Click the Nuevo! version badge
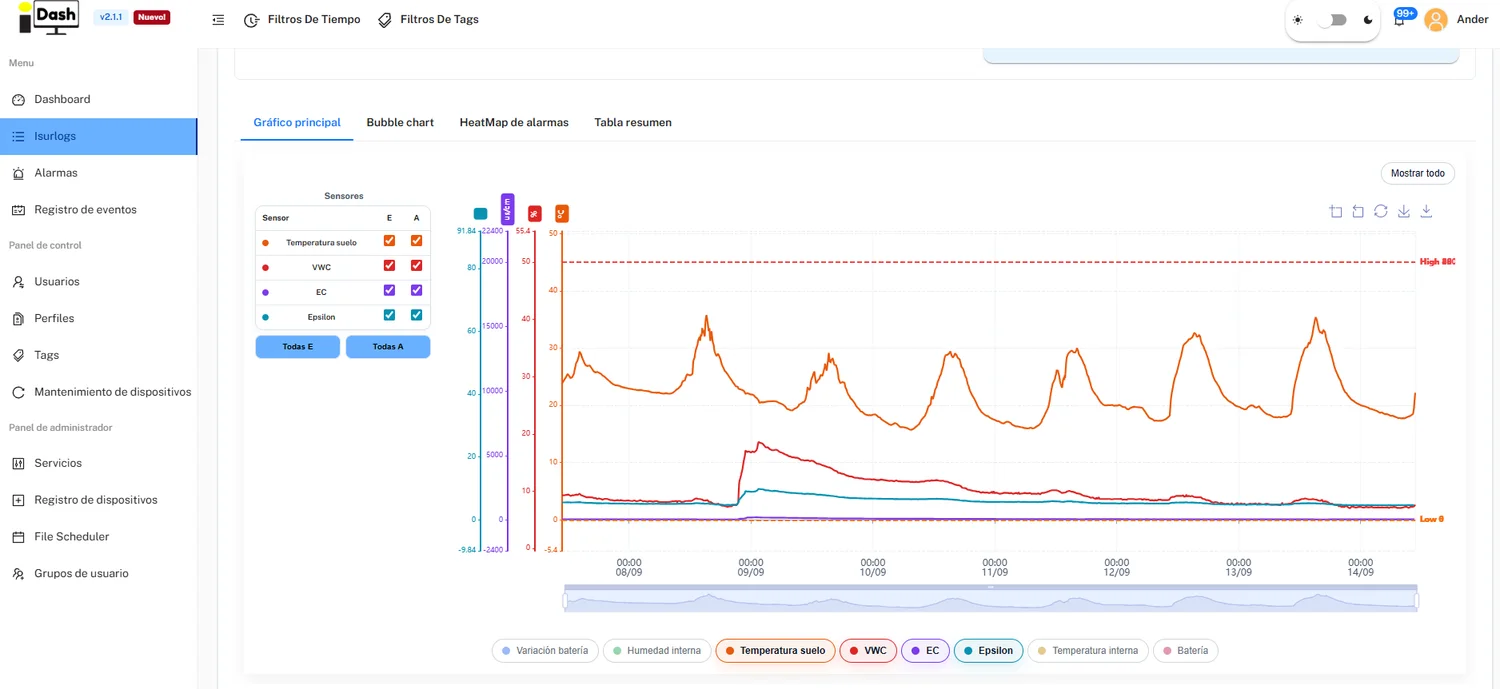 coord(152,17)
